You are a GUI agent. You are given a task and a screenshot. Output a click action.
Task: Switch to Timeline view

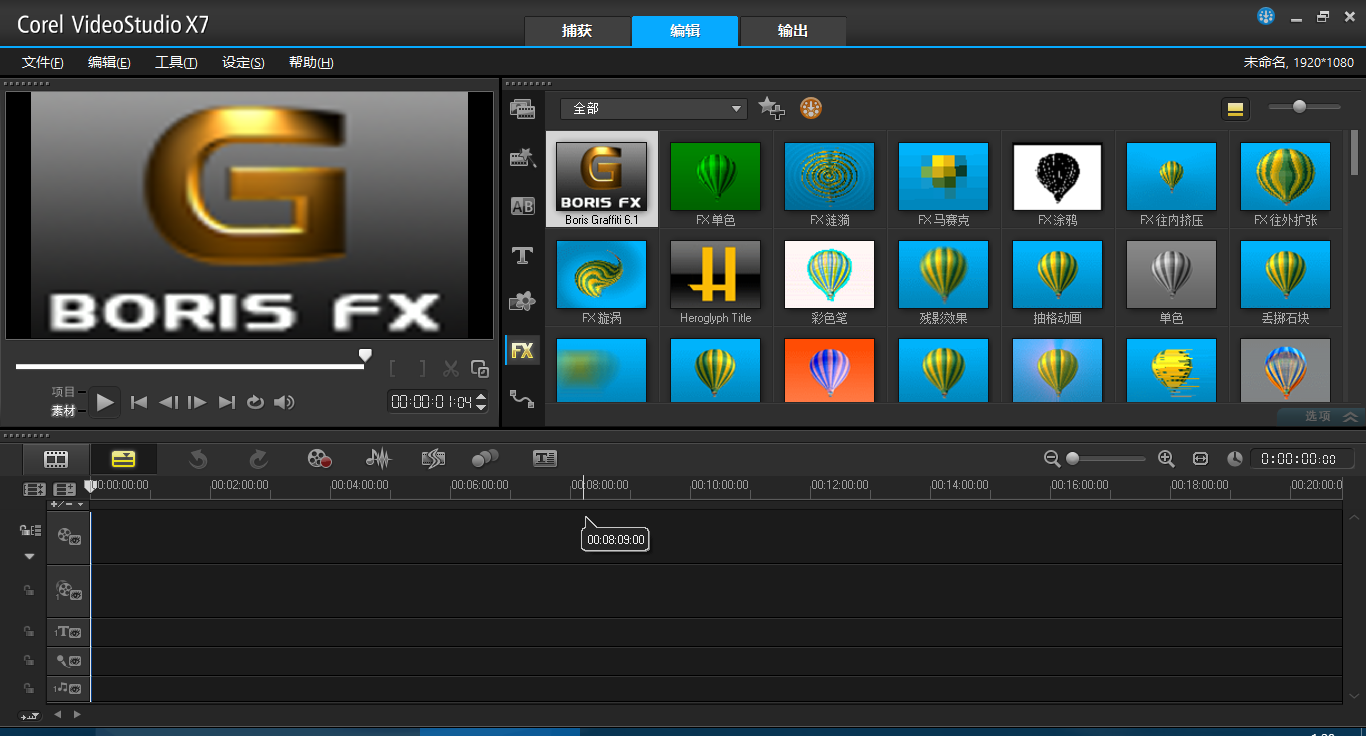123,459
